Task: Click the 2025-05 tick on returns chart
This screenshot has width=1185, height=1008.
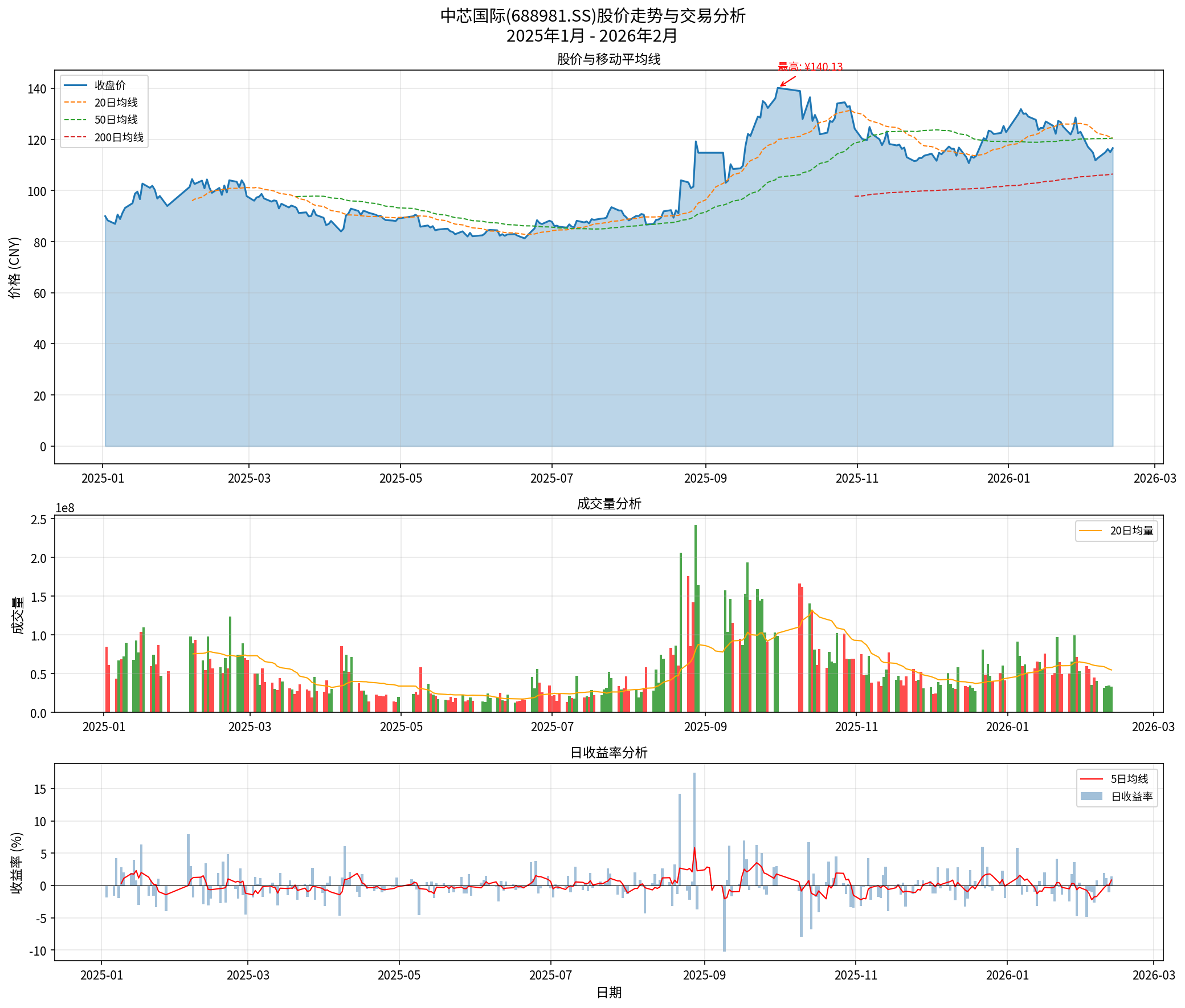Action: [x=399, y=976]
